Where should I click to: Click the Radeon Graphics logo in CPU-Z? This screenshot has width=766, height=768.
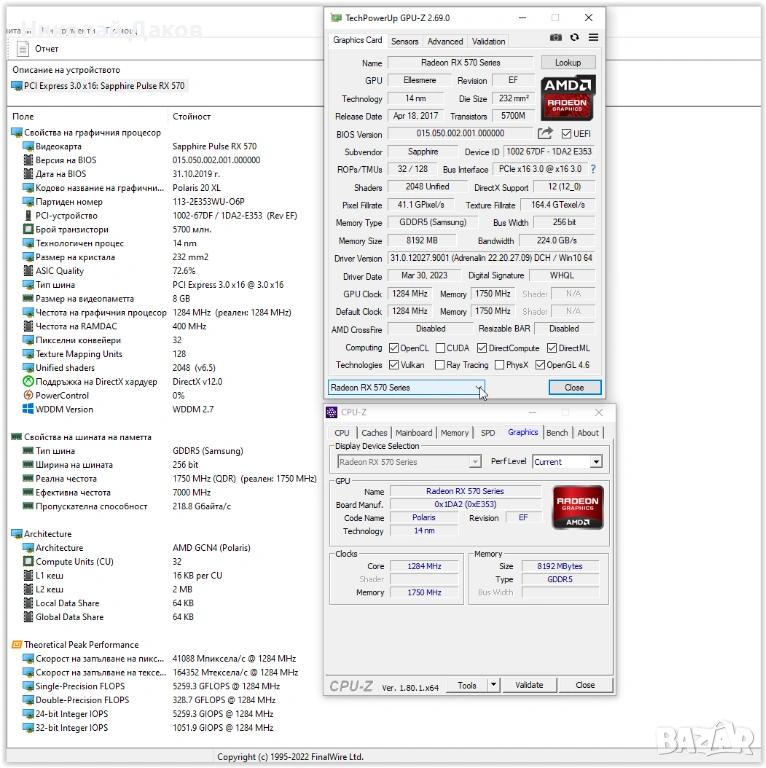578,507
